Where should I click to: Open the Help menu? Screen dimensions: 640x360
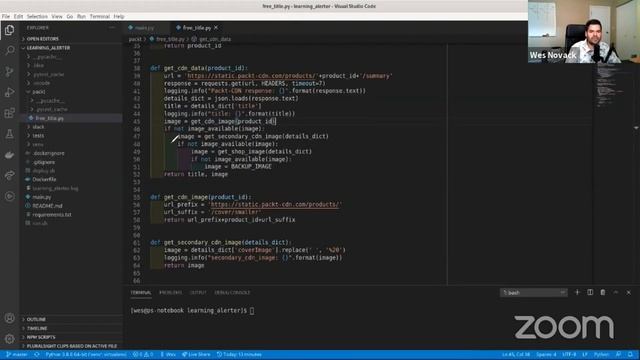click(x=119, y=16)
